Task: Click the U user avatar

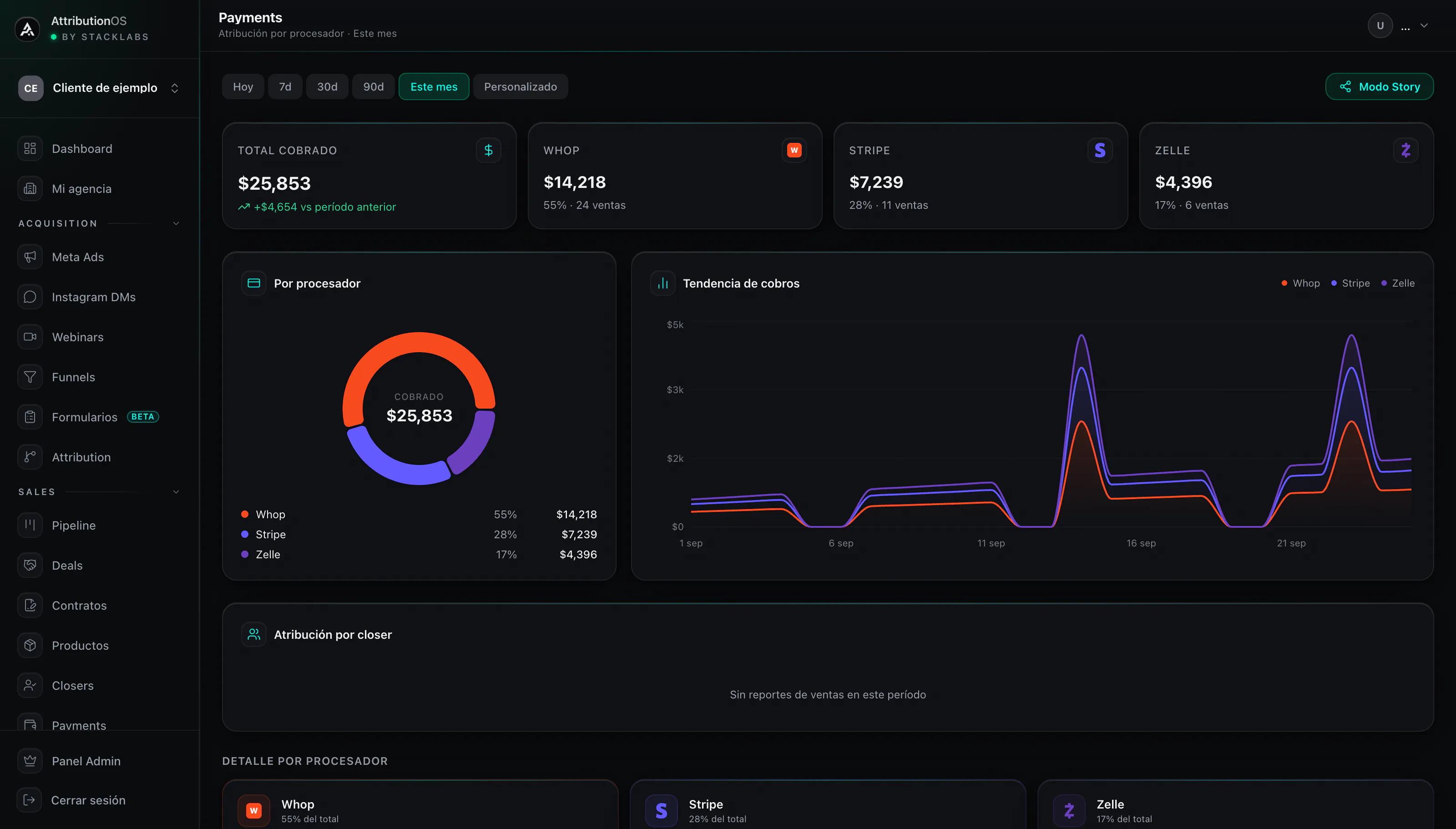Action: [1380, 25]
